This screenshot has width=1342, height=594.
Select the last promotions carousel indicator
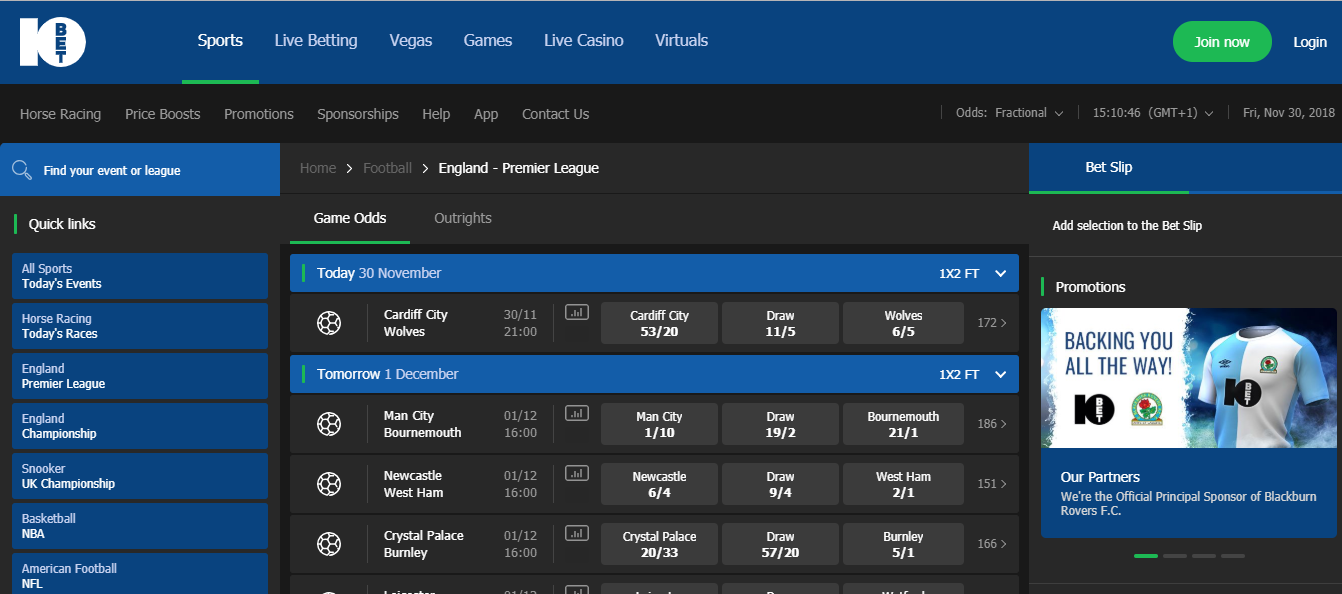pos(1233,555)
